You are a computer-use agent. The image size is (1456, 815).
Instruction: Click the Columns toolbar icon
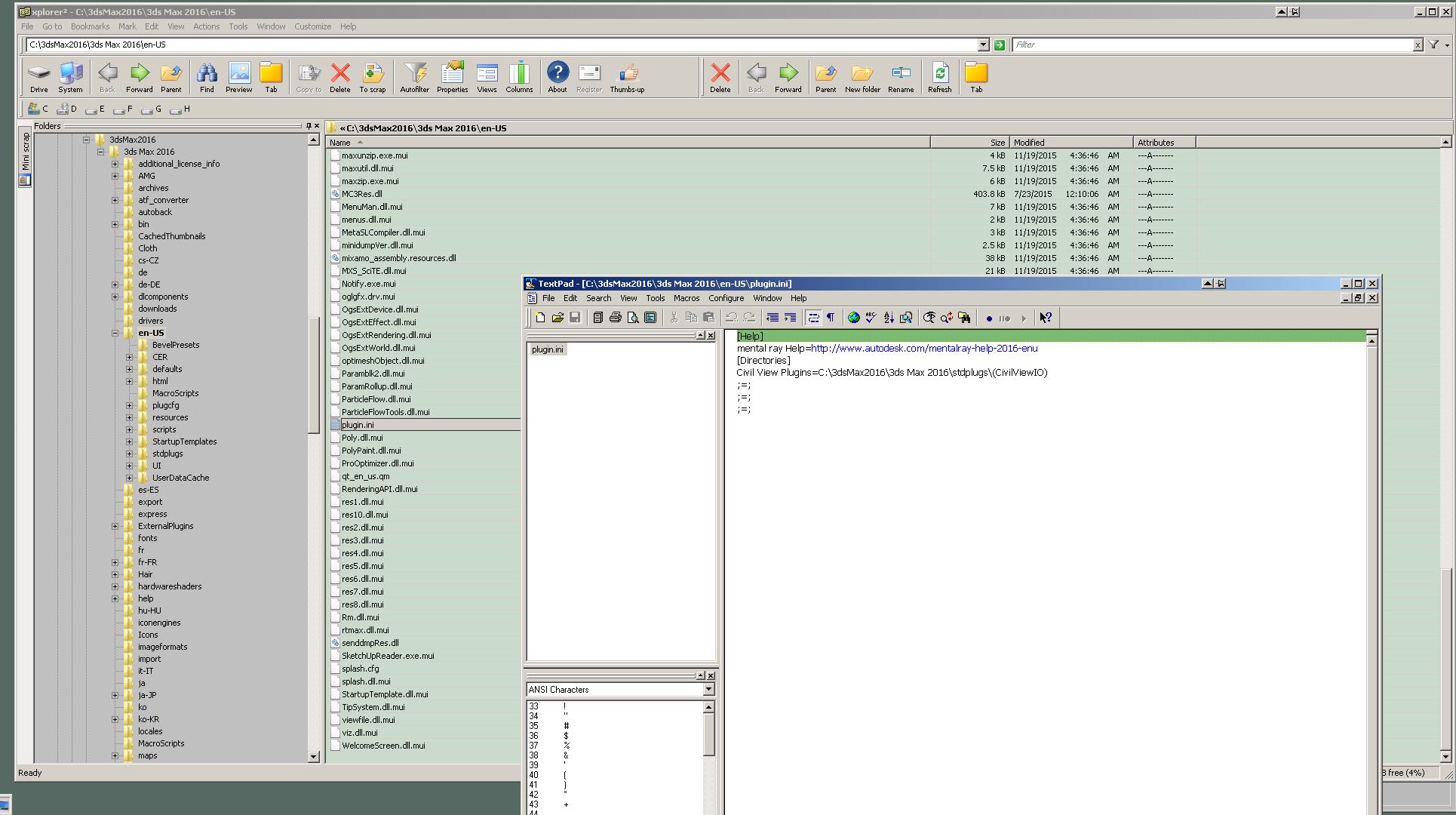click(x=519, y=78)
